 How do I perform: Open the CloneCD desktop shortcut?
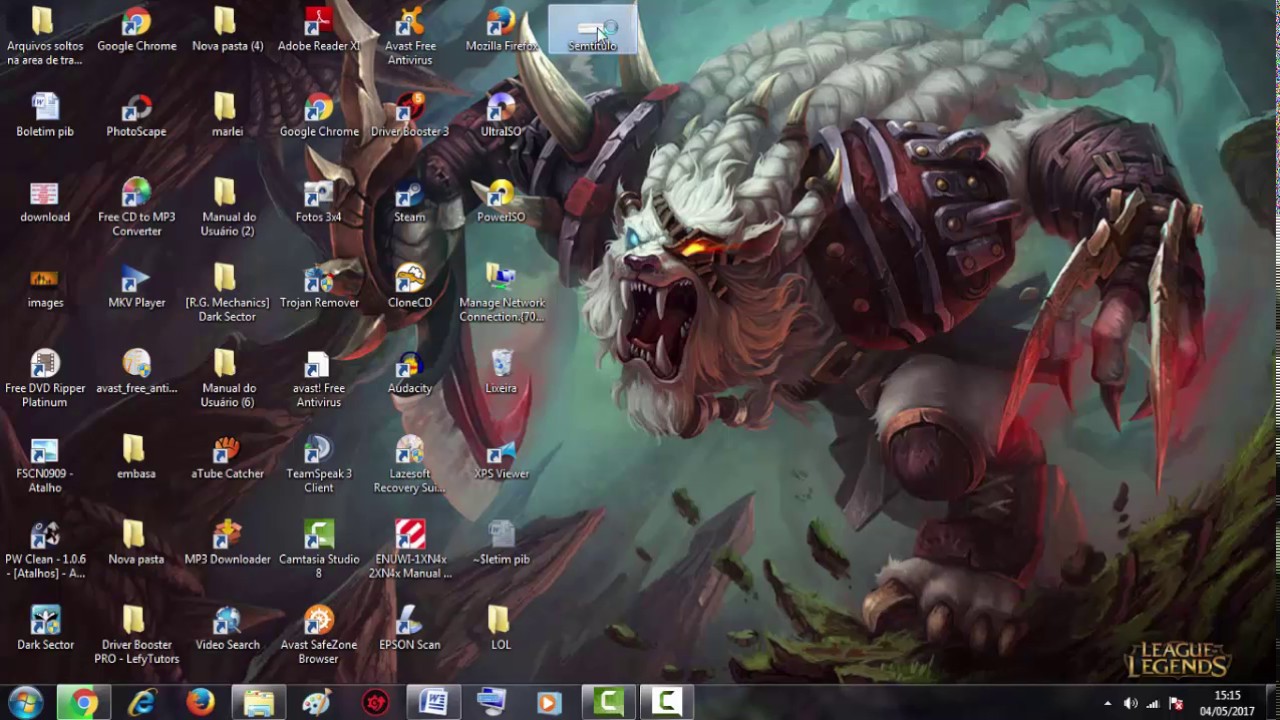[x=410, y=286]
